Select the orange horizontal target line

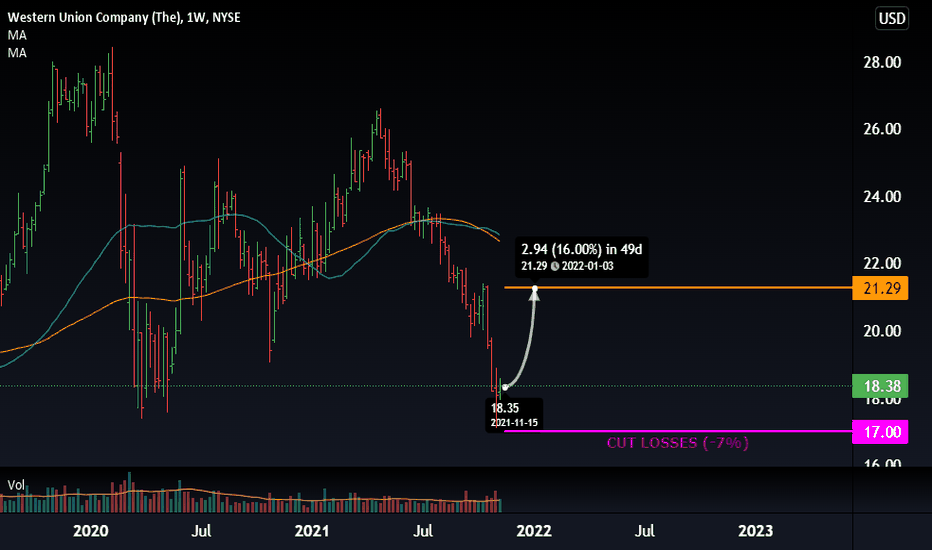point(678,288)
